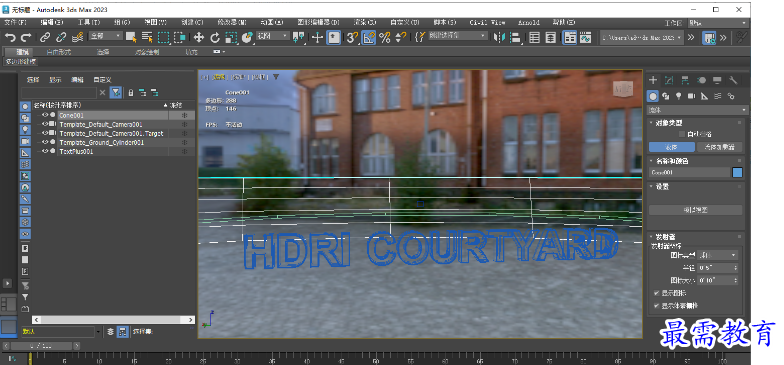Image resolution: width=784 pixels, height=365 pixels.
Task: Open the Layer Explorer toggle icon
Action: coord(550,37)
